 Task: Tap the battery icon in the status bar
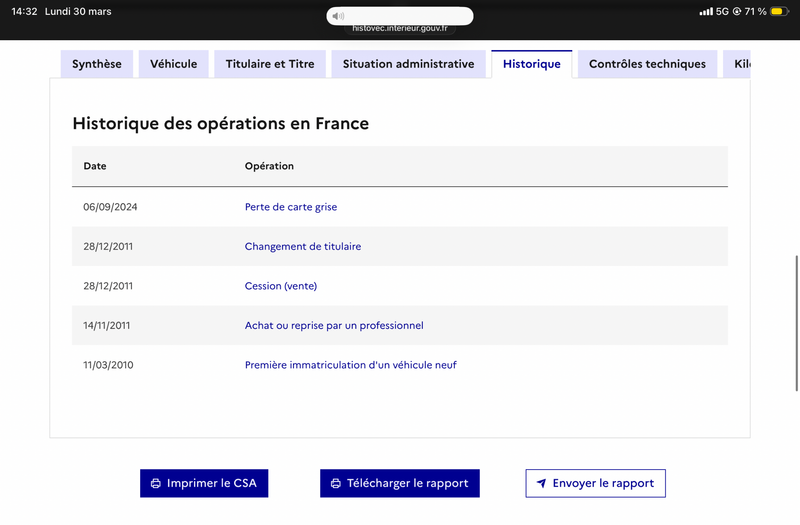tap(777, 12)
